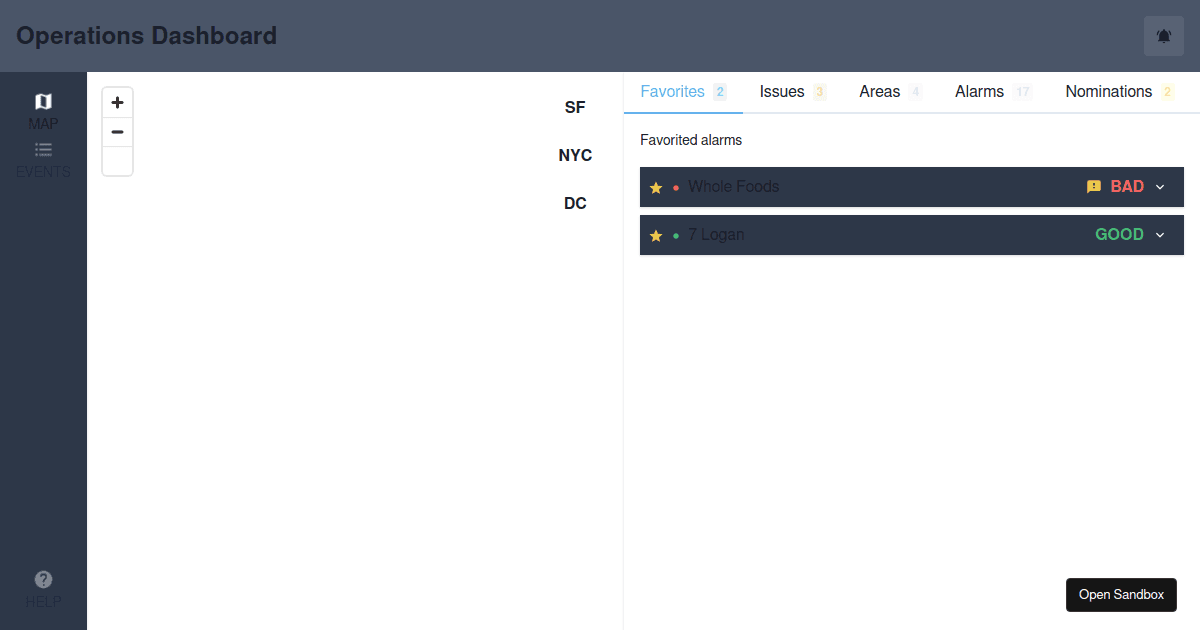Zoom out the map with minus button
1200x630 pixels.
pyautogui.click(x=117, y=132)
